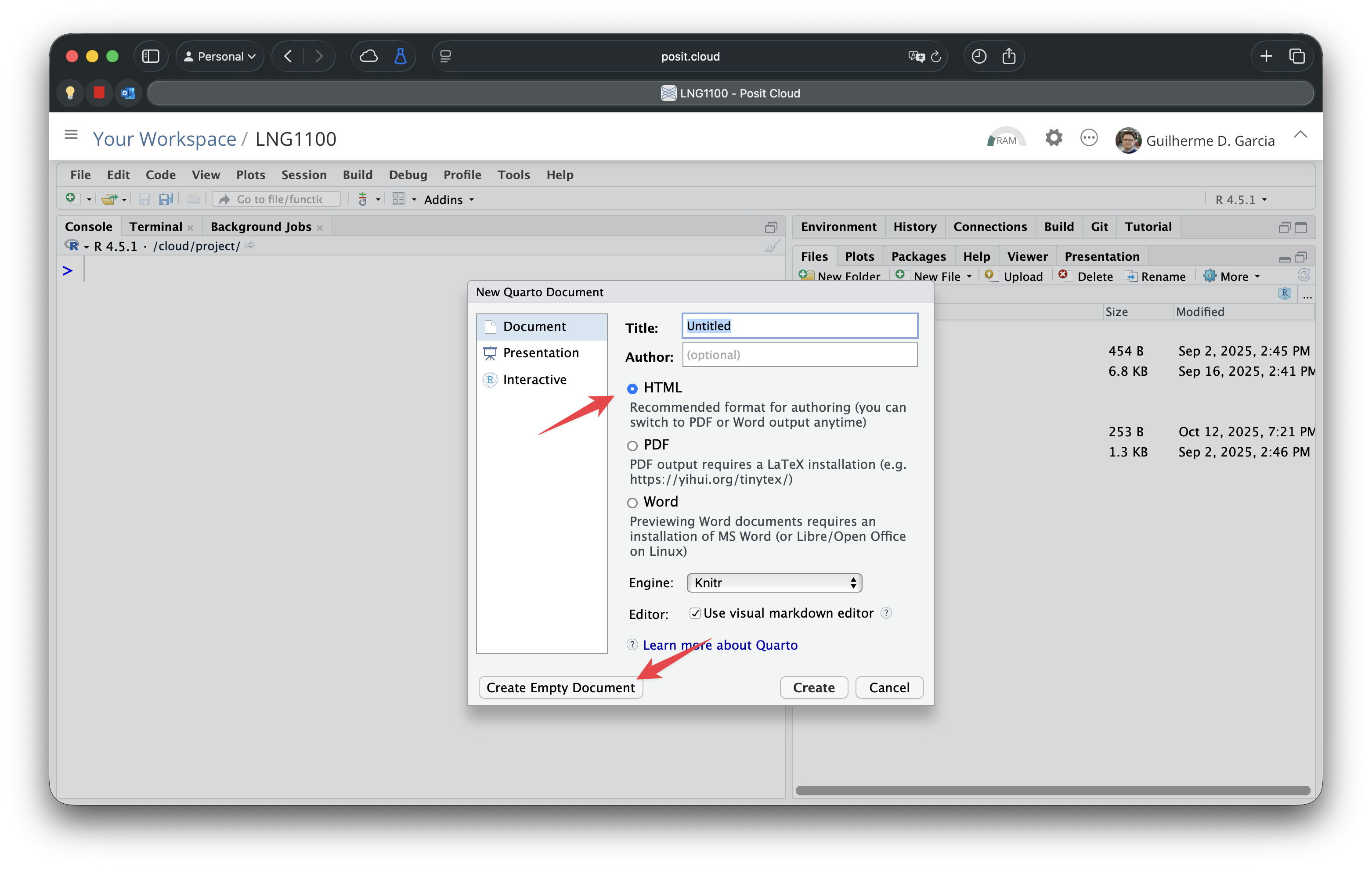Select the Word output format
The image size is (1372, 870).
tap(632, 503)
